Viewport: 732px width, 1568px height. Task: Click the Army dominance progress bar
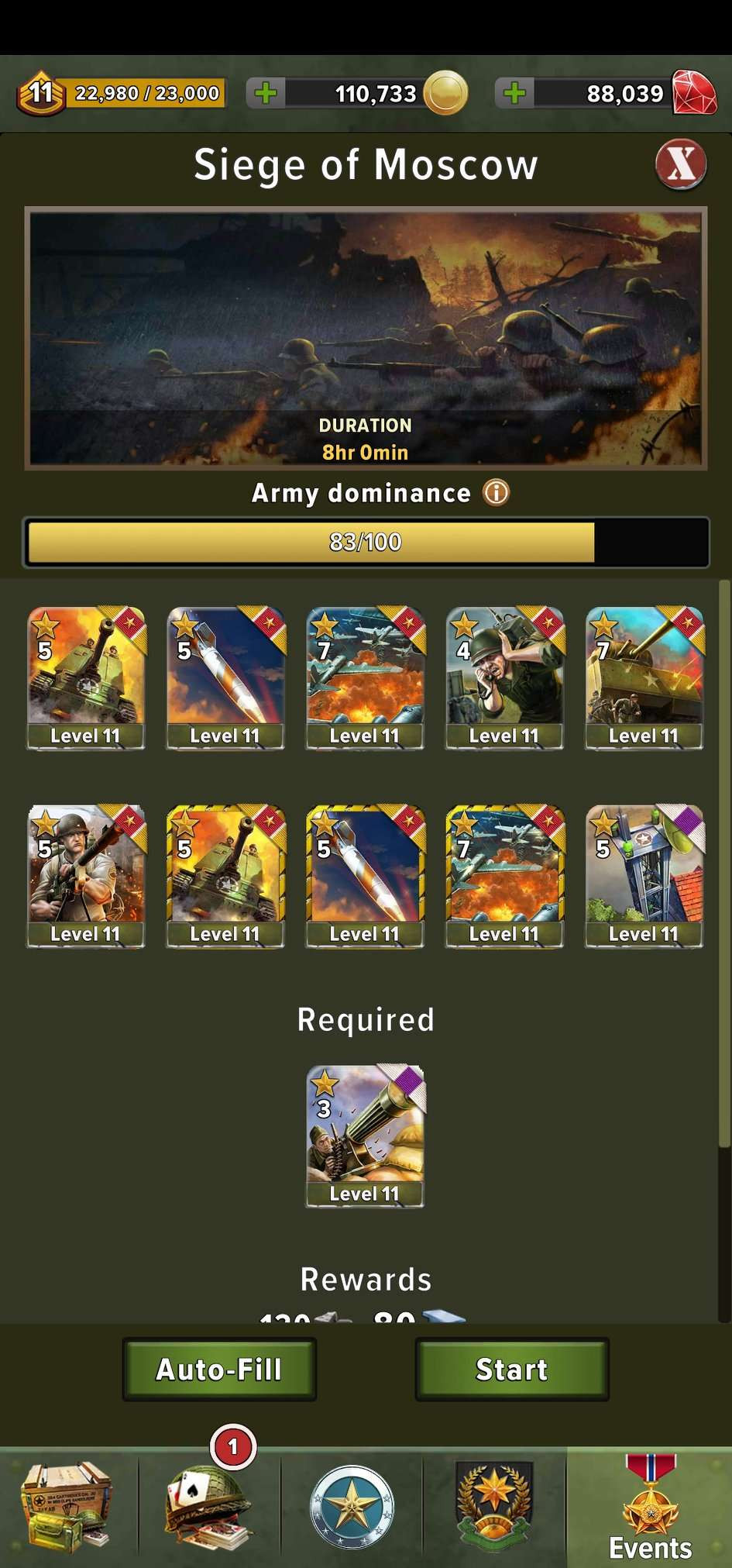tap(366, 542)
